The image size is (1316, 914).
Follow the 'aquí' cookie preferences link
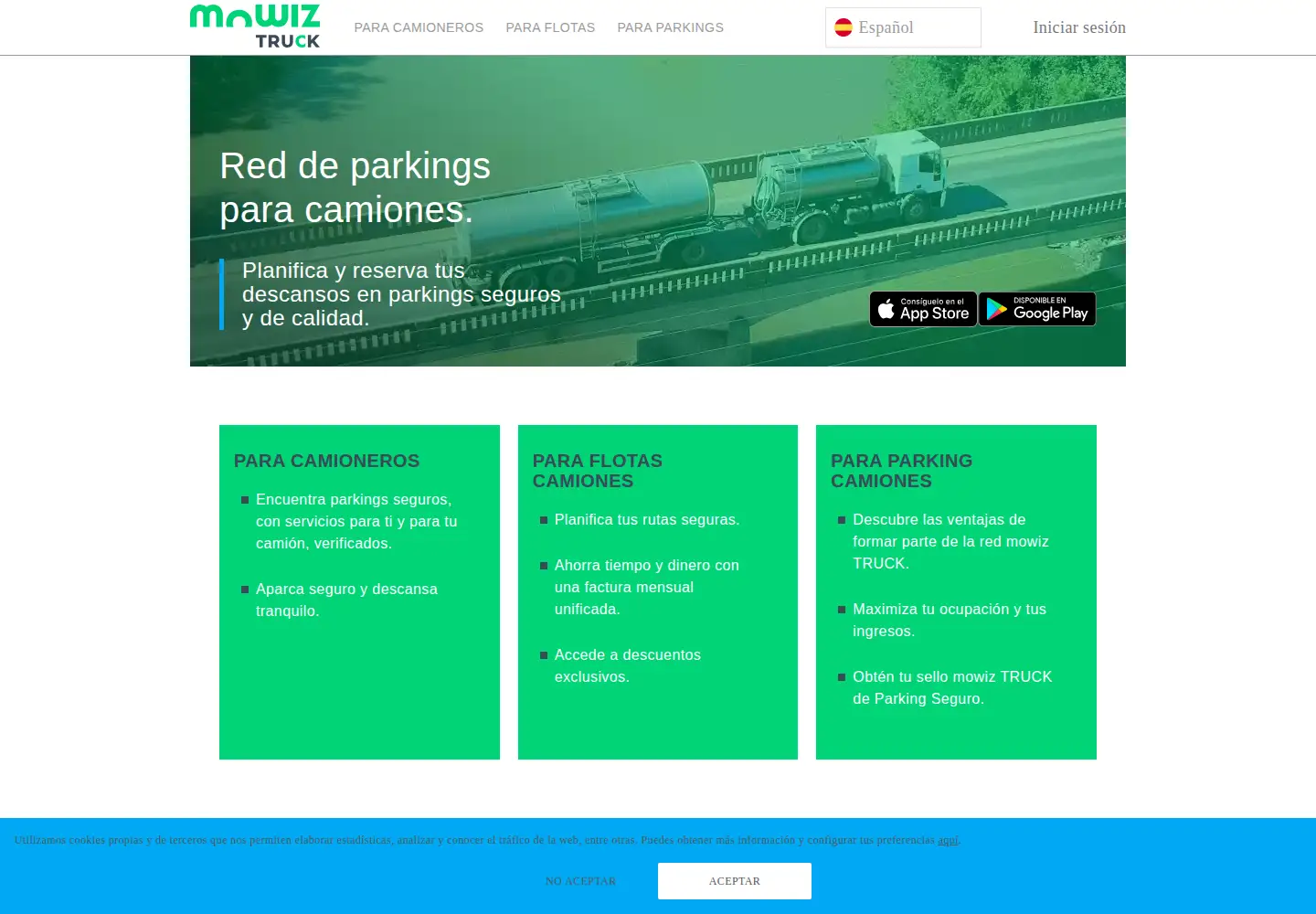[948, 840]
